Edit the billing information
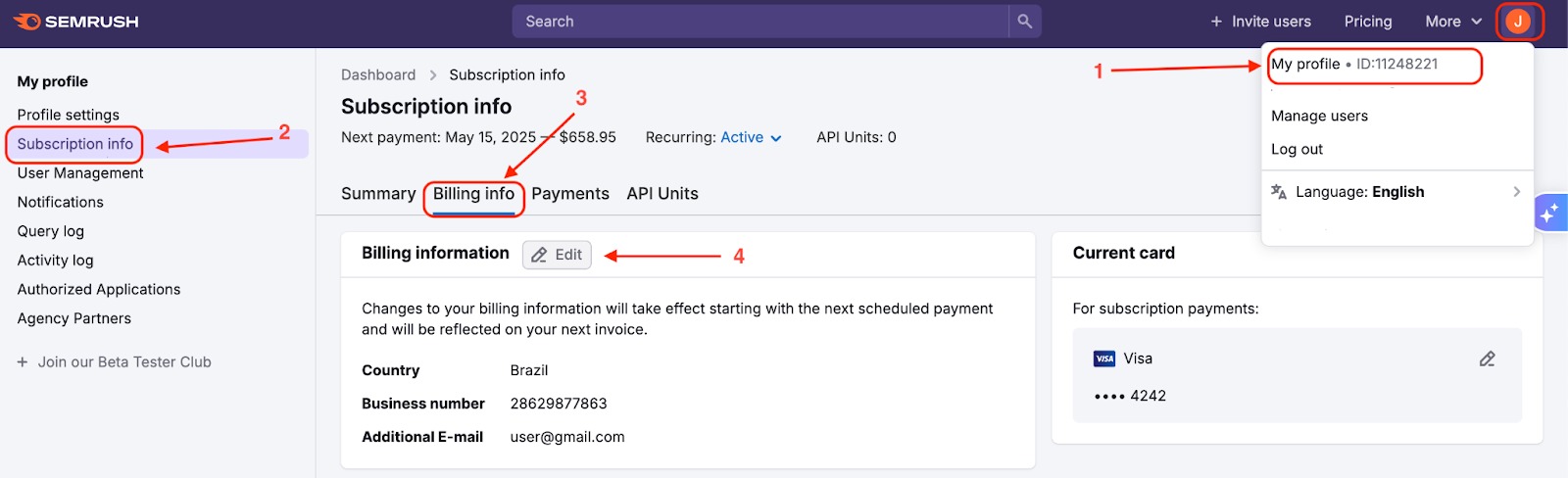Viewport: 1568px width, 478px height. (x=557, y=255)
